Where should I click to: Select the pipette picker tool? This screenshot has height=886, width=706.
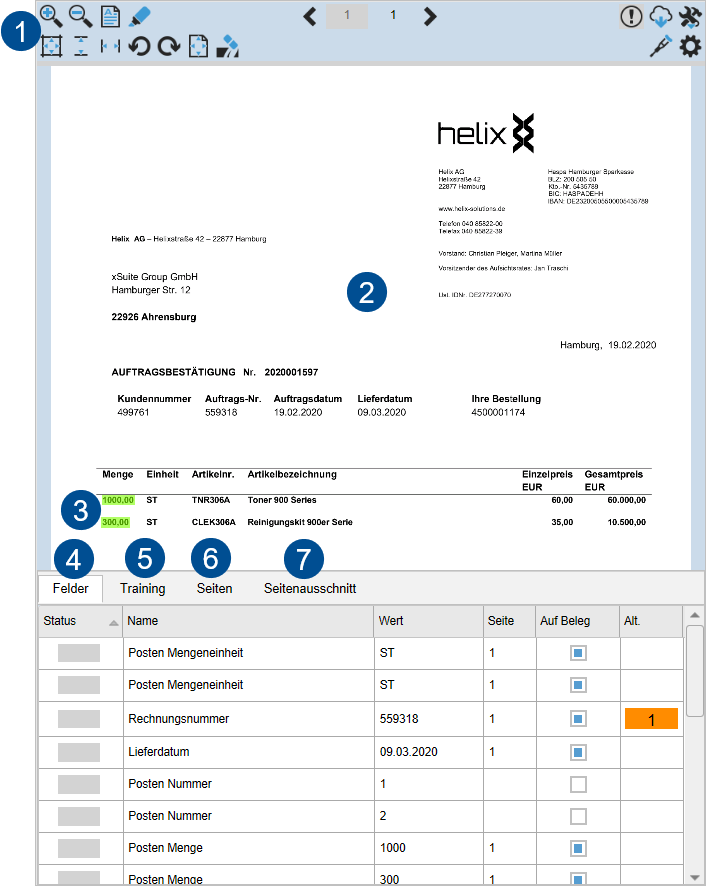(661, 46)
